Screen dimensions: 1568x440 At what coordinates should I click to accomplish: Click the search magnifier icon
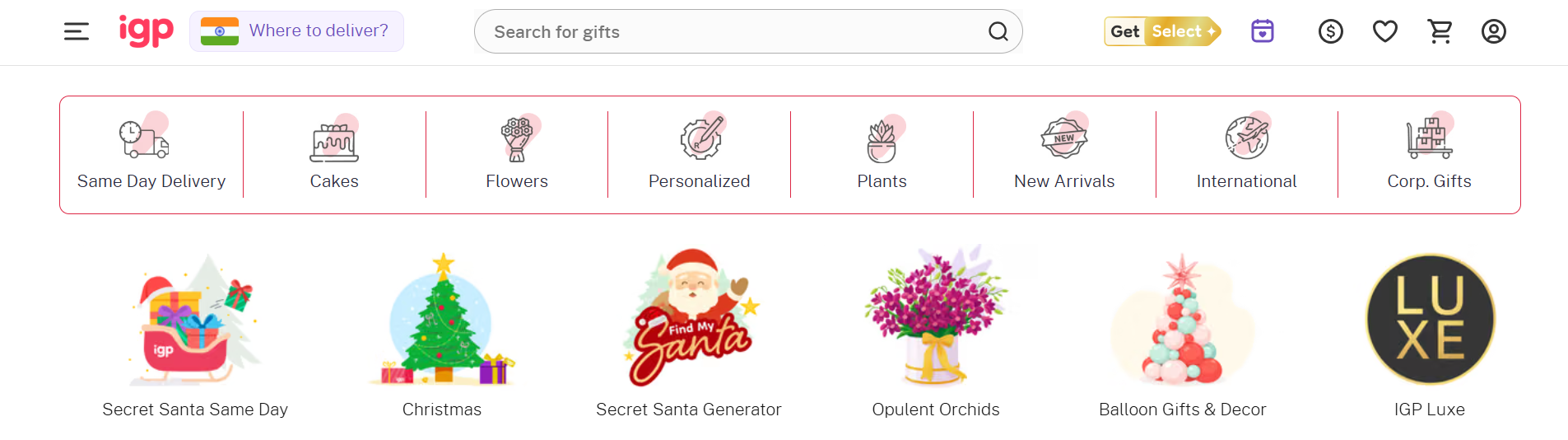998,31
